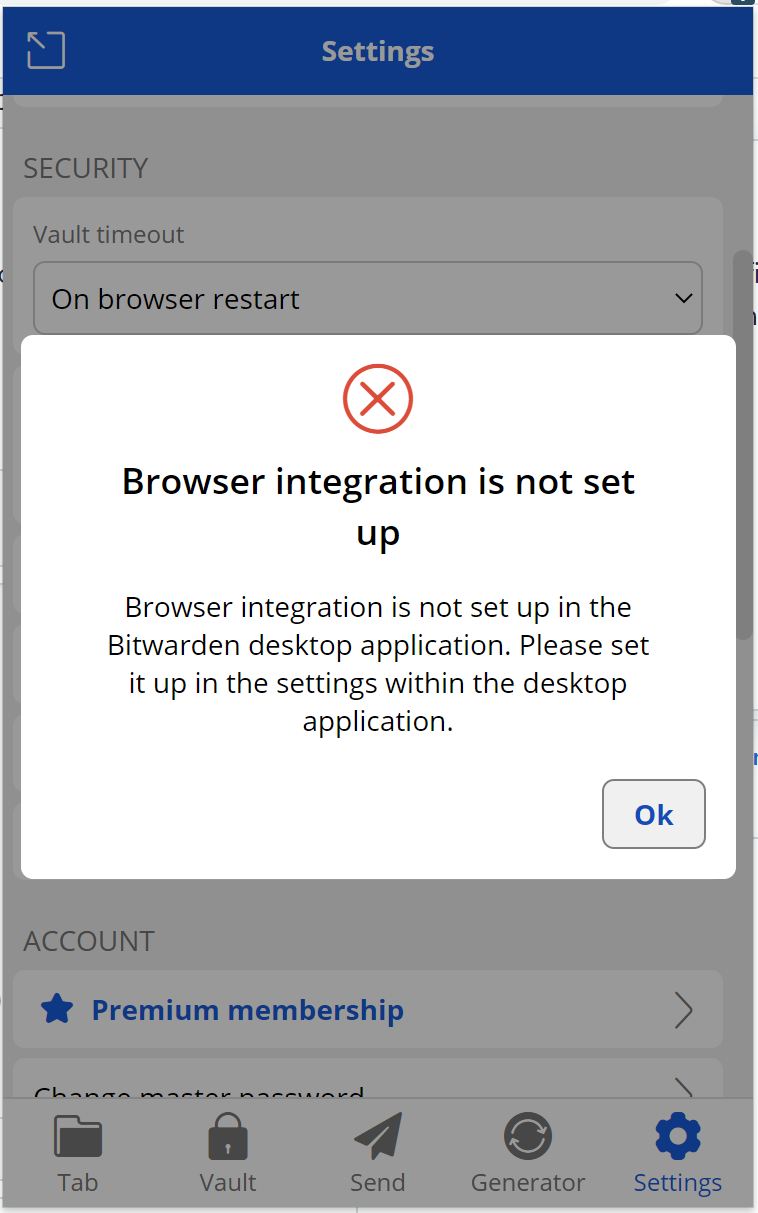758x1213 pixels.
Task: Select the Vault padlock icon
Action: click(x=227, y=1136)
